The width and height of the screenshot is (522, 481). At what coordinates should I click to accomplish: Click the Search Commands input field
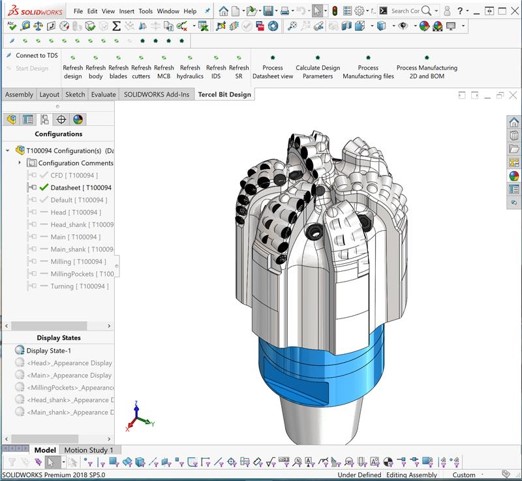tap(405, 11)
